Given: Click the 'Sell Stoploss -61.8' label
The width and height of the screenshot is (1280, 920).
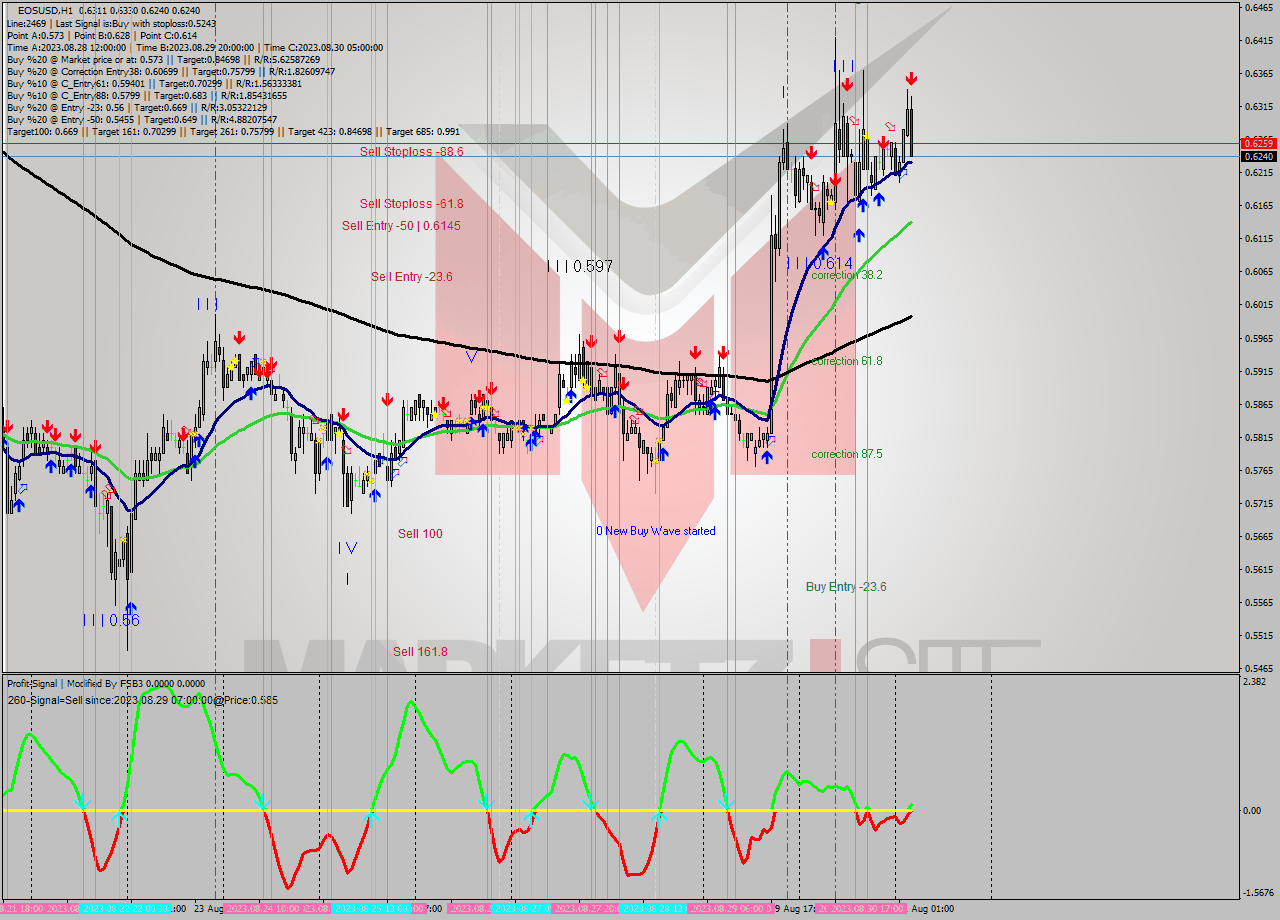Looking at the screenshot, I should [x=411, y=203].
